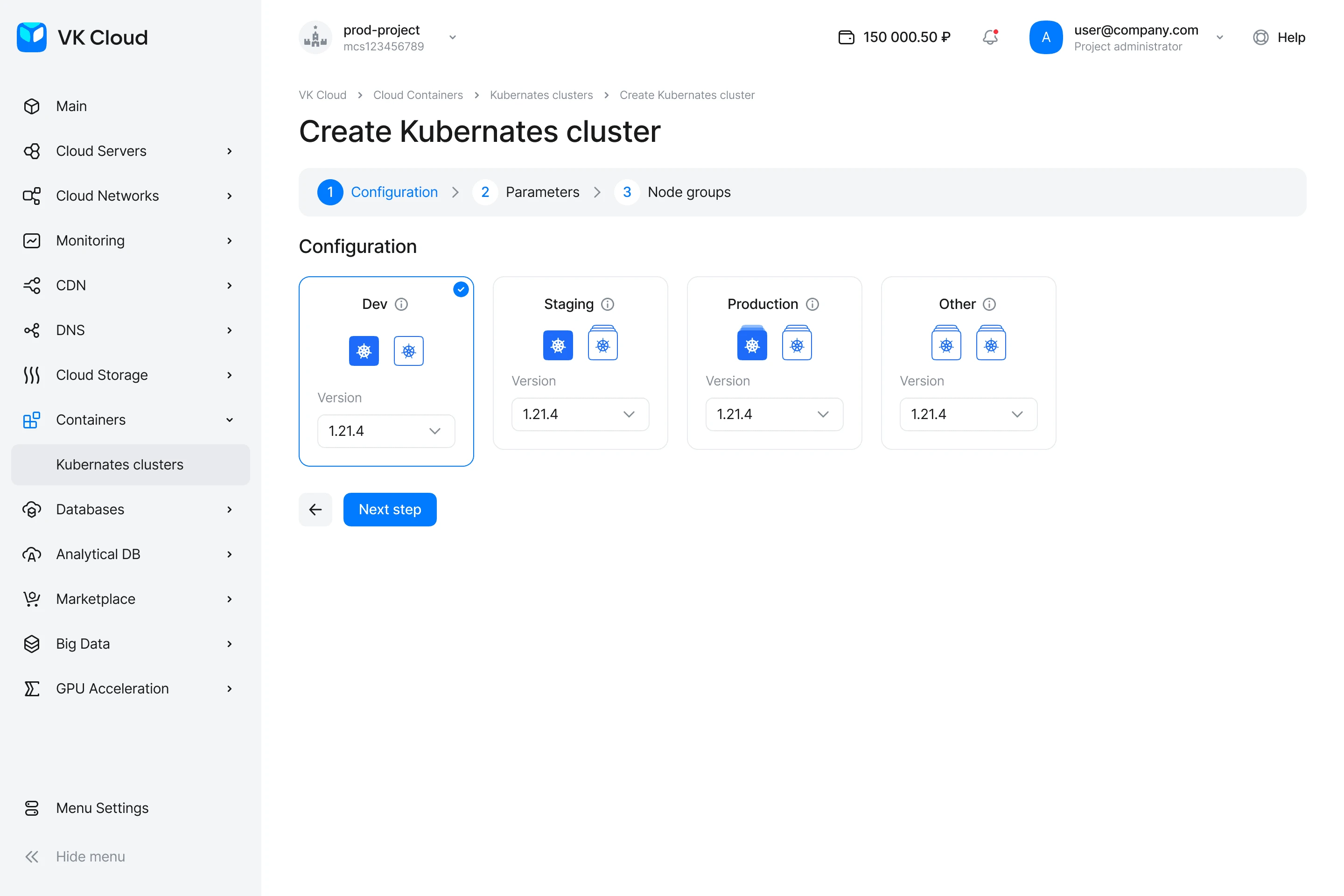Image resolution: width=1344 pixels, height=896 pixels.
Task: Click the CDN sidebar icon
Action: tap(31, 285)
